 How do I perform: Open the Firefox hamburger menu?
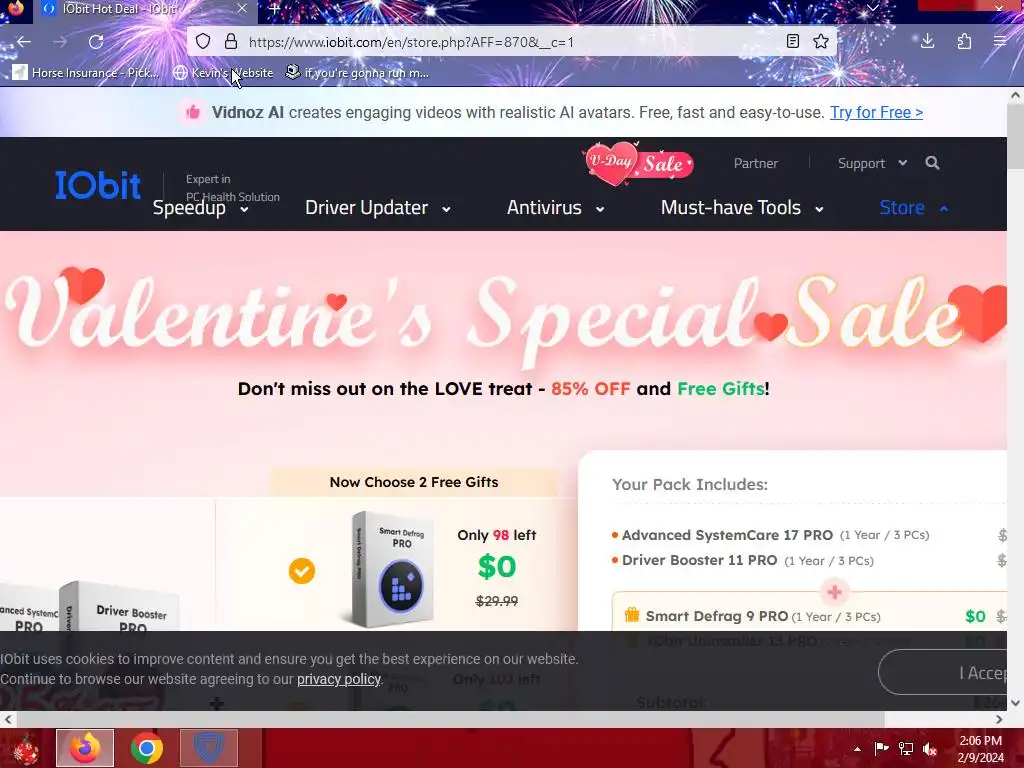pyautogui.click(x=1000, y=42)
